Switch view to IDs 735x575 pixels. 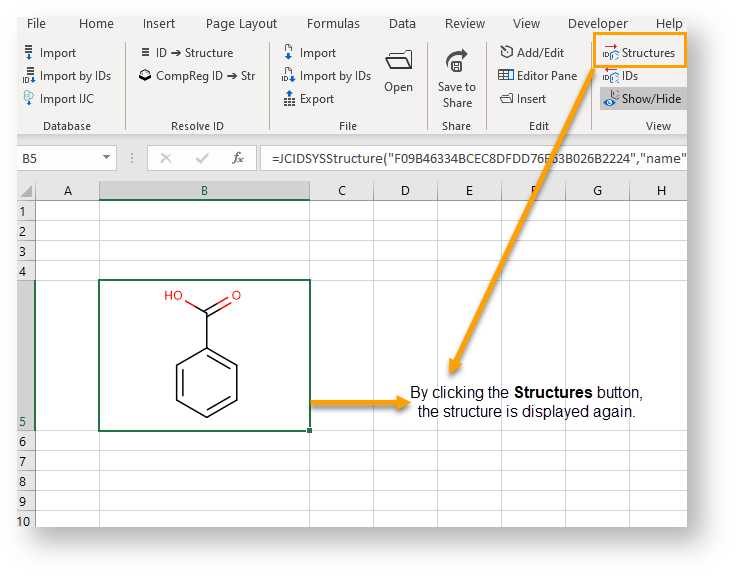(x=620, y=76)
